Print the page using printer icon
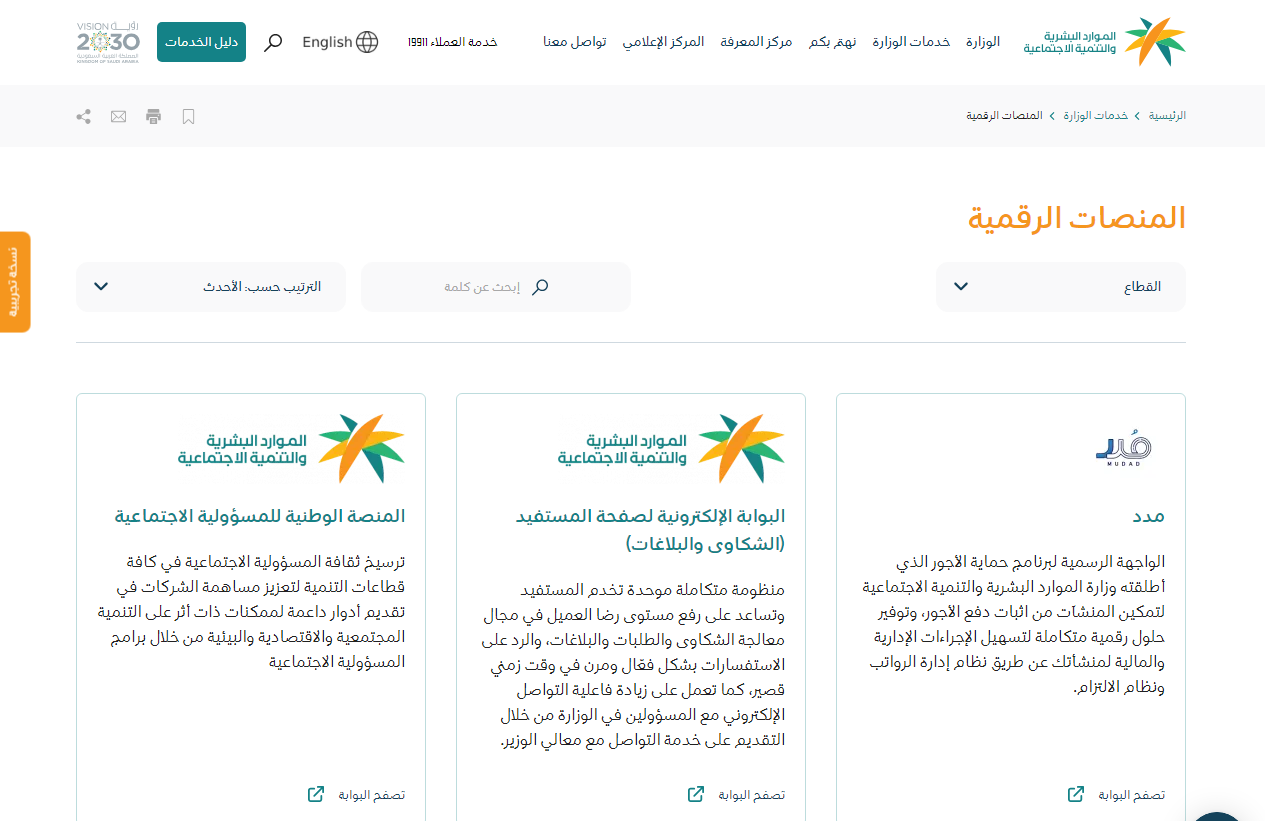Screen dimensions: 1265x821 pos(153,116)
